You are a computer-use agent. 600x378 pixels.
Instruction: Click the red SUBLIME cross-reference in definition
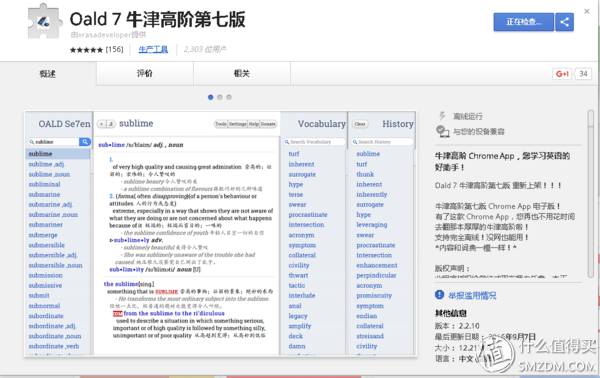(x=167, y=292)
